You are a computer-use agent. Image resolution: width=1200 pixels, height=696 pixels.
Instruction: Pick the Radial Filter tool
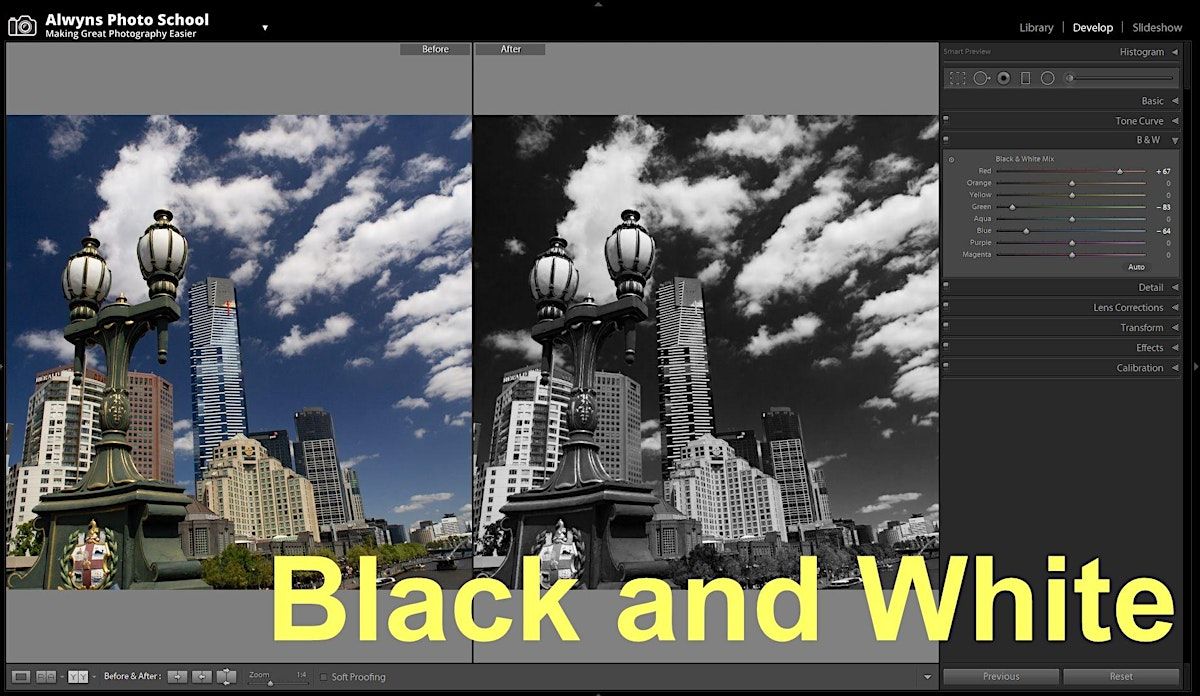(1047, 78)
